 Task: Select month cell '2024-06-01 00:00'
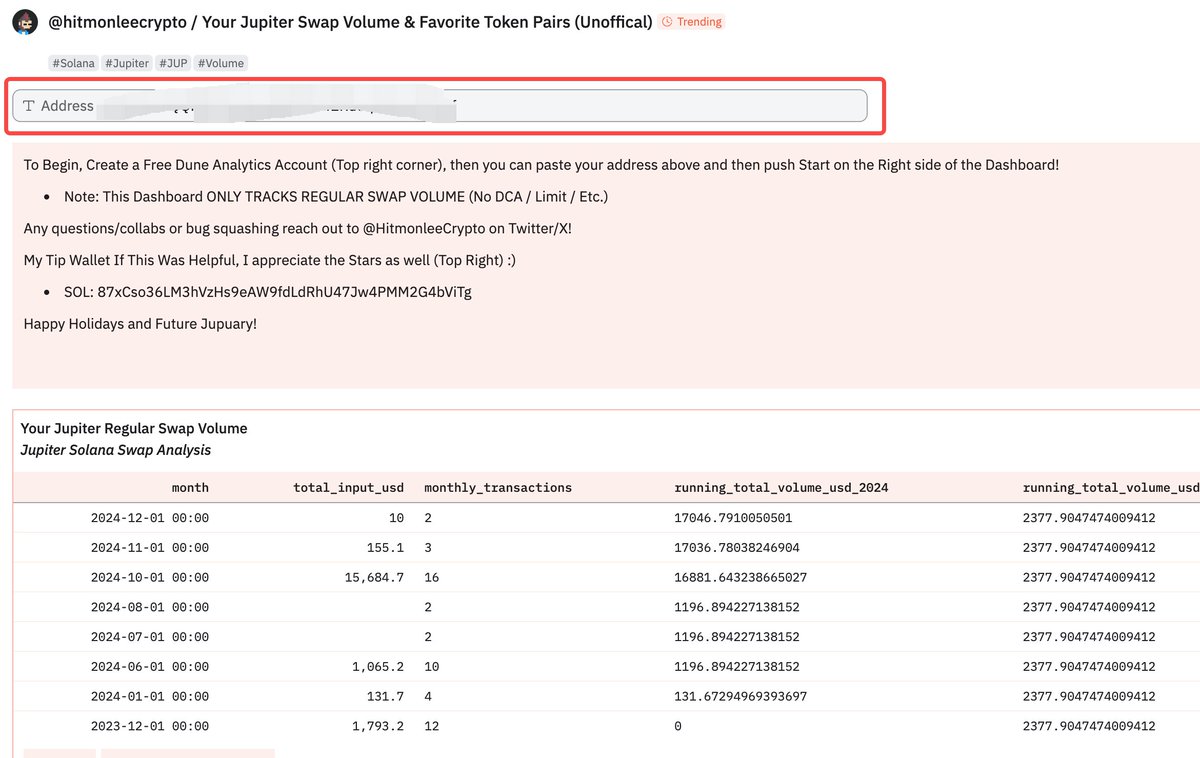150,666
